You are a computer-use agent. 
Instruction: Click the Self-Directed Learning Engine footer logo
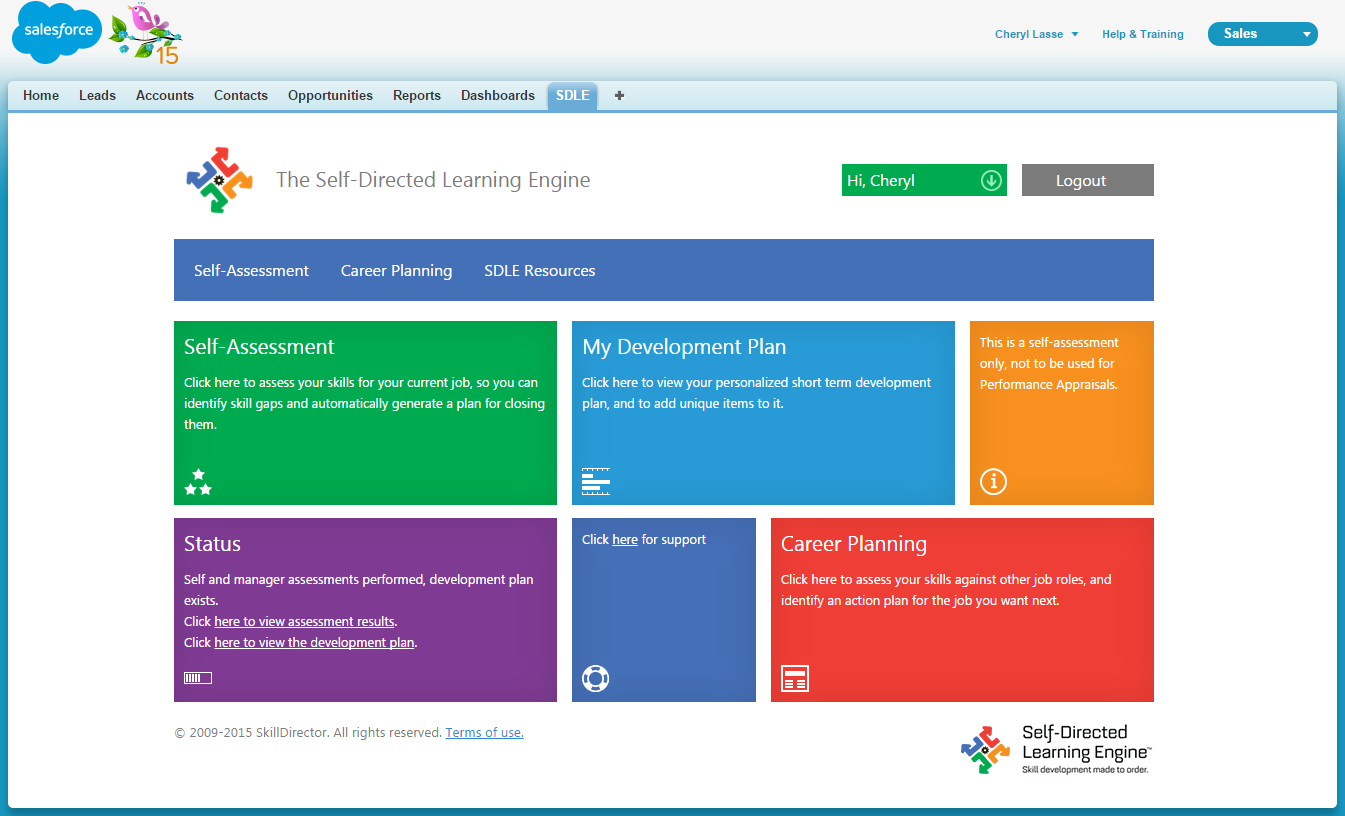coord(1057,750)
